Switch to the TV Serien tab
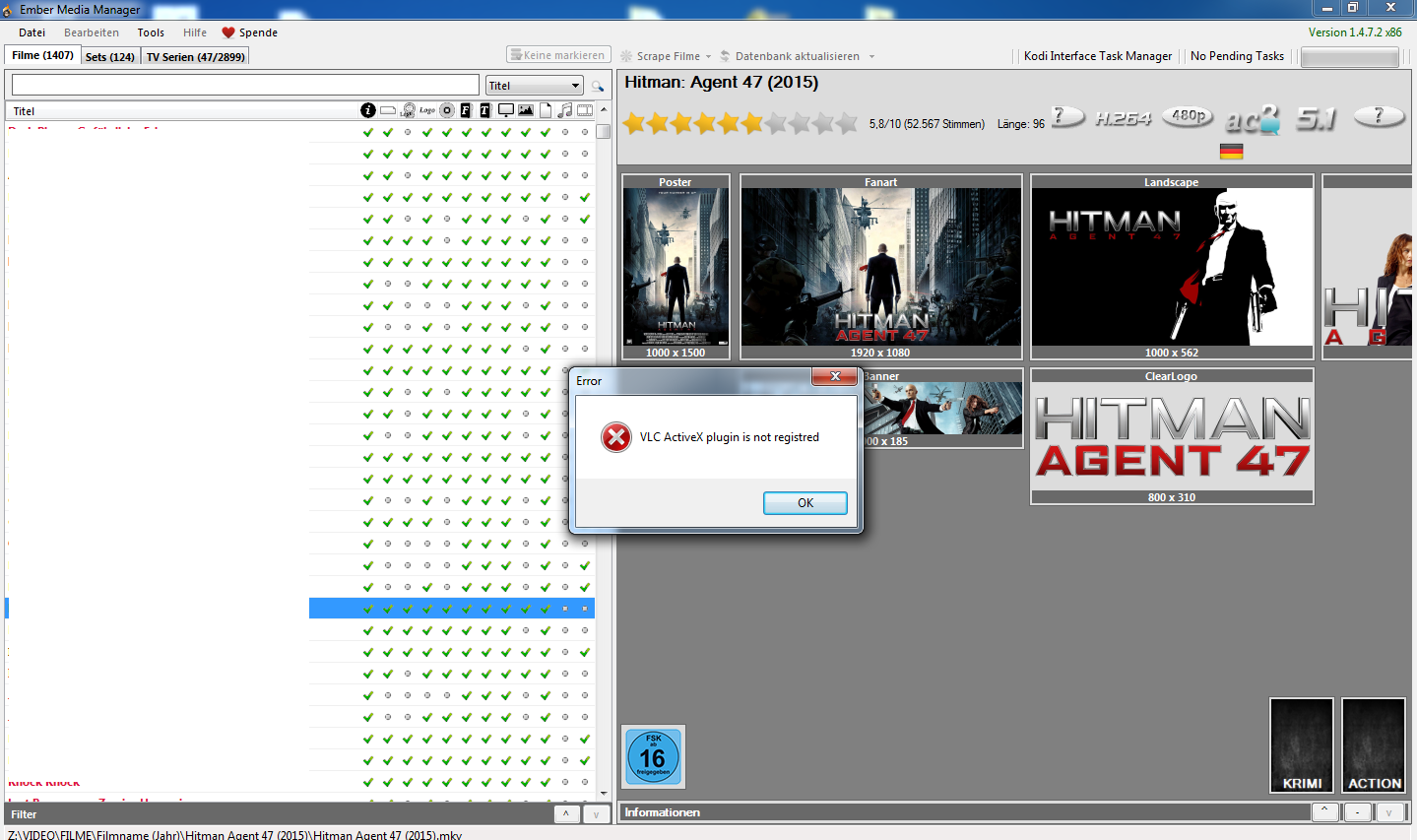 pyautogui.click(x=196, y=57)
